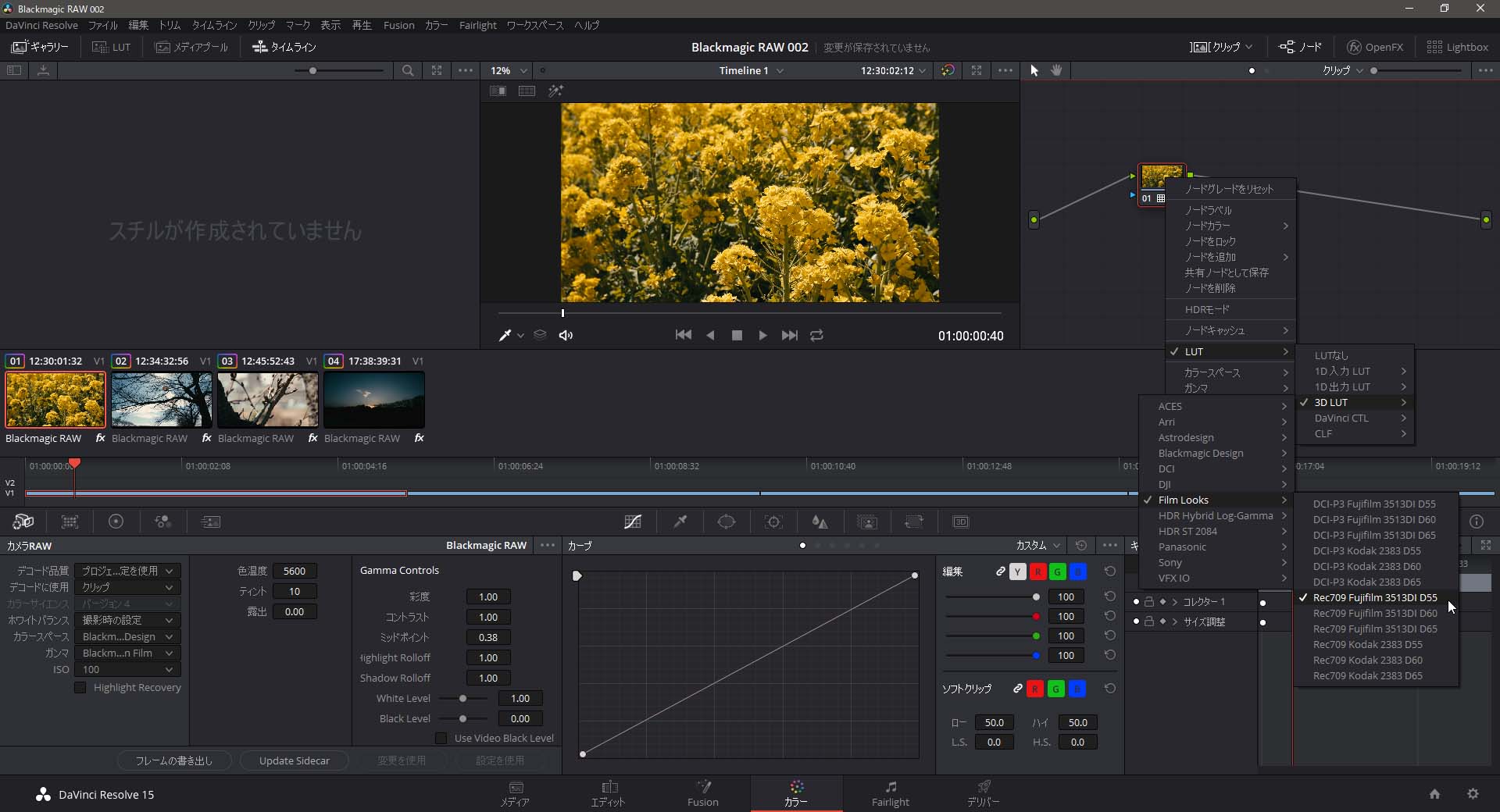Toggle curve channel link icon in 編集
1500x812 pixels.
pos(1000,572)
